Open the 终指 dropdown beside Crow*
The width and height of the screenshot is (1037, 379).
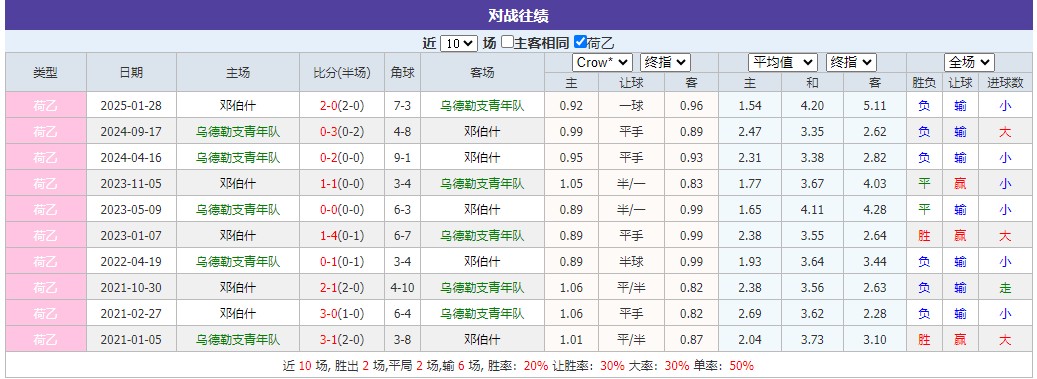[665, 62]
